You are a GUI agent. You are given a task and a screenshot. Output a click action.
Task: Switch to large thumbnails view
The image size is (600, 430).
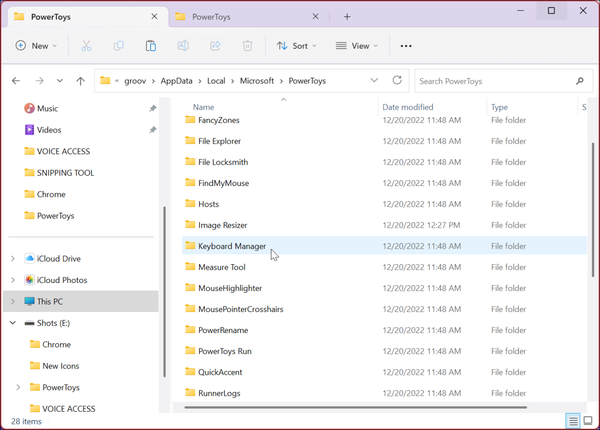tap(588, 420)
